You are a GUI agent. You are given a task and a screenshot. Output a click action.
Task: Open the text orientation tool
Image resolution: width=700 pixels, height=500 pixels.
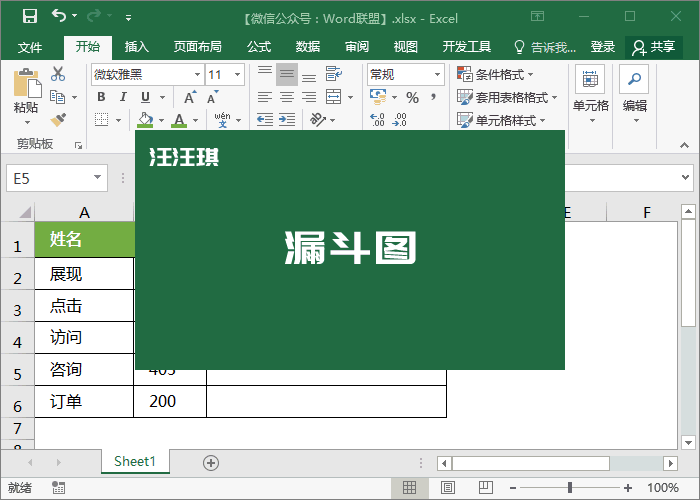(x=318, y=120)
